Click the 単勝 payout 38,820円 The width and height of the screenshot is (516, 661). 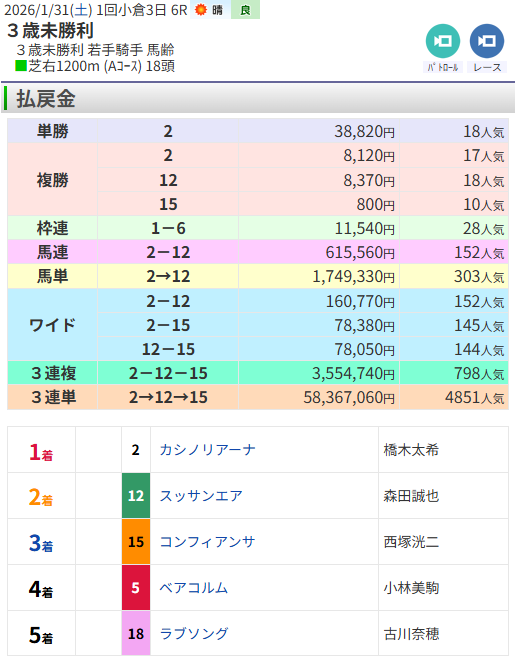[x=365, y=132]
